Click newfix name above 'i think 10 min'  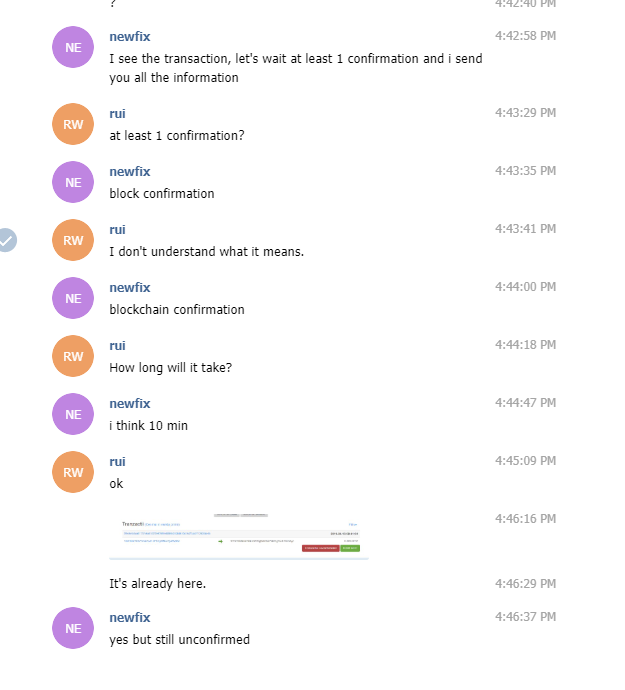pyautogui.click(x=130, y=404)
